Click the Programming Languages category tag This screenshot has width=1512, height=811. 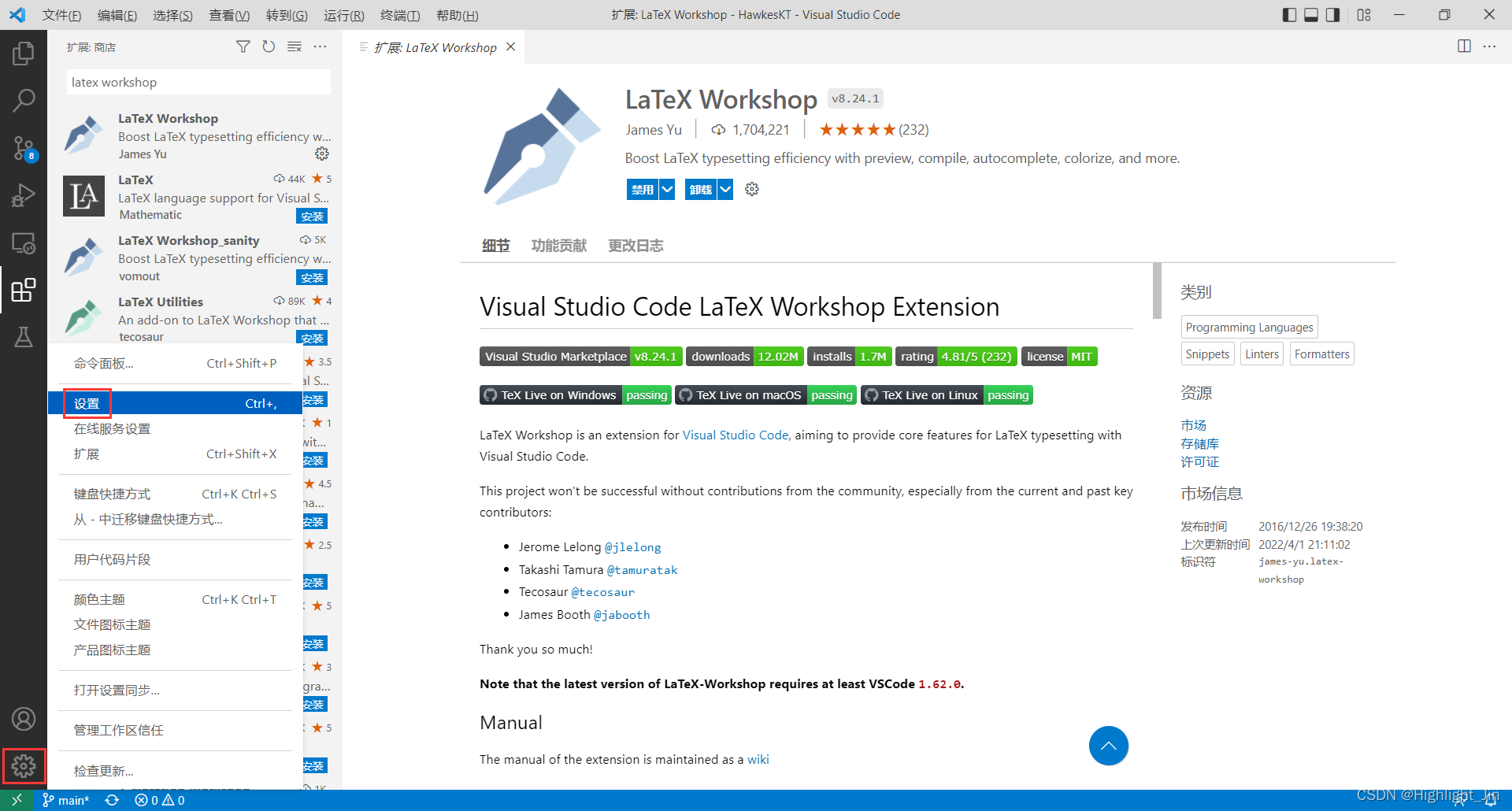pos(1249,327)
